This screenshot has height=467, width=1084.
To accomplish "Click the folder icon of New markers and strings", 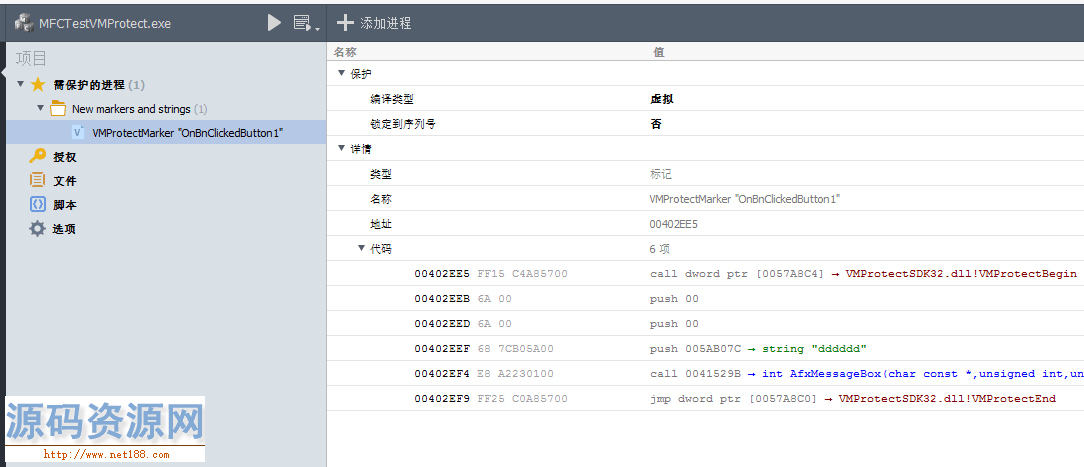I will click(x=59, y=108).
